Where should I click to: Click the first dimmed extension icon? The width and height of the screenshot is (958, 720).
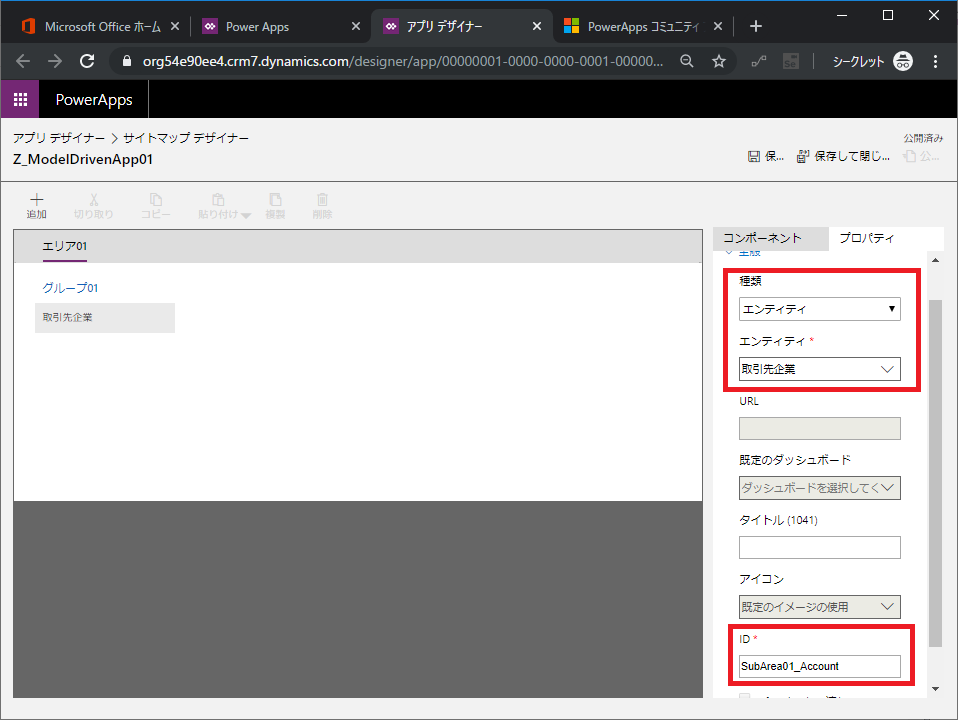pyautogui.click(x=759, y=61)
